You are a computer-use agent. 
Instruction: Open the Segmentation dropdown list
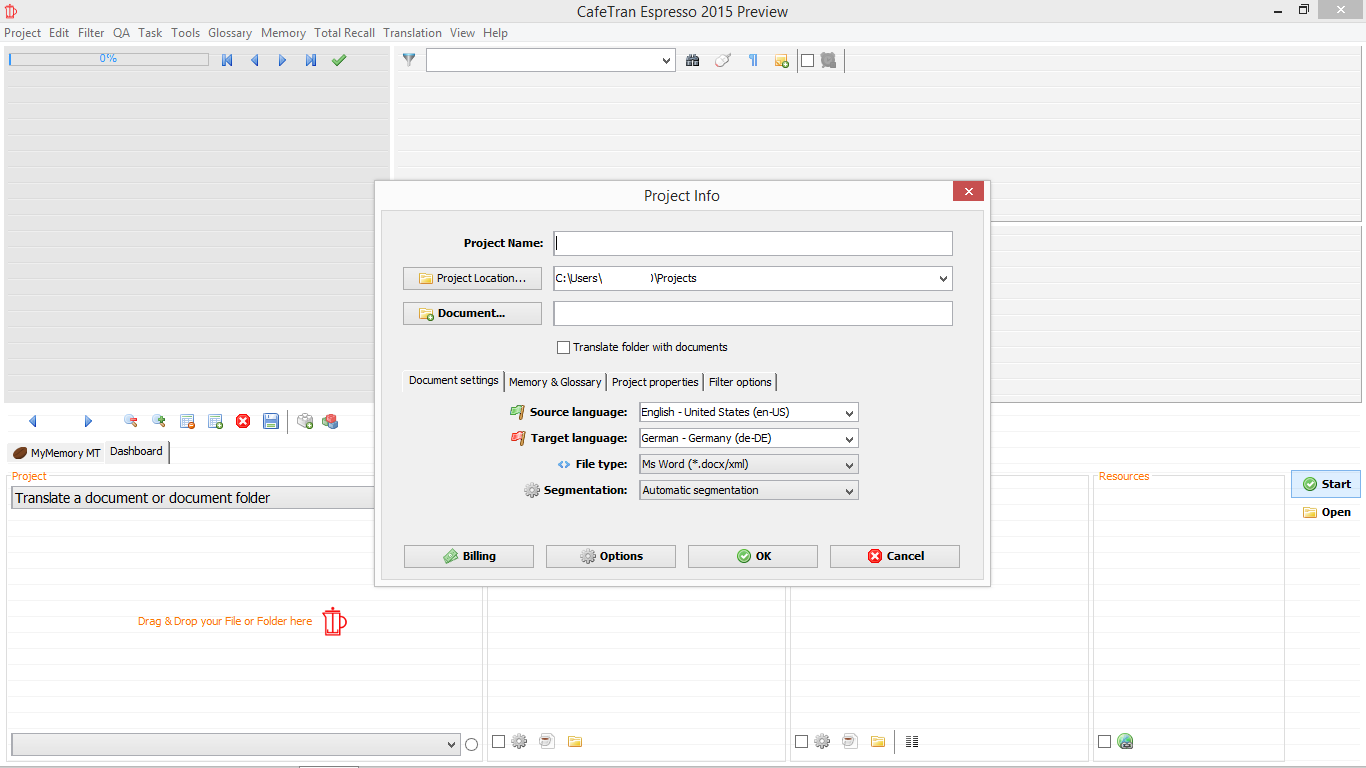[748, 491]
